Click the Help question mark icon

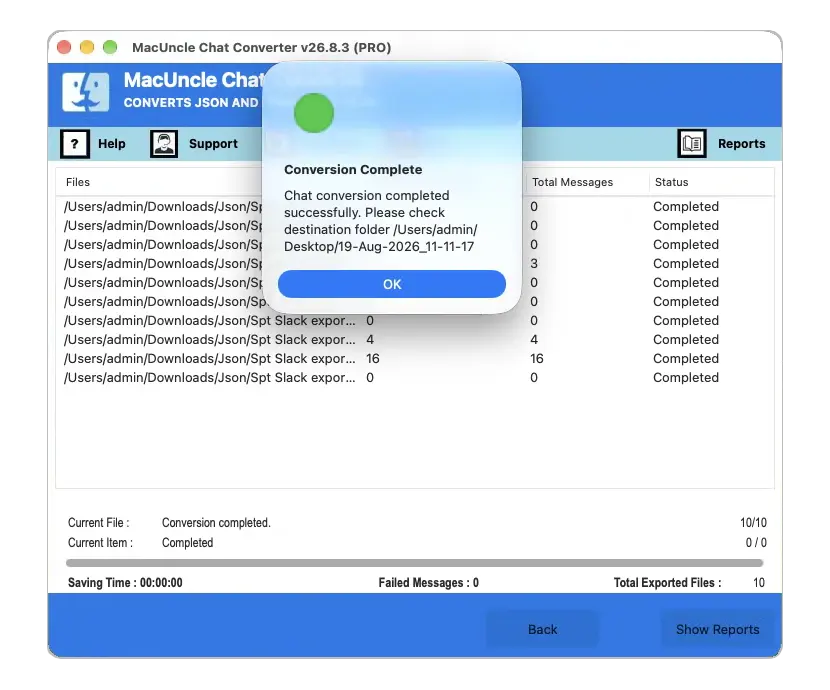coord(75,143)
